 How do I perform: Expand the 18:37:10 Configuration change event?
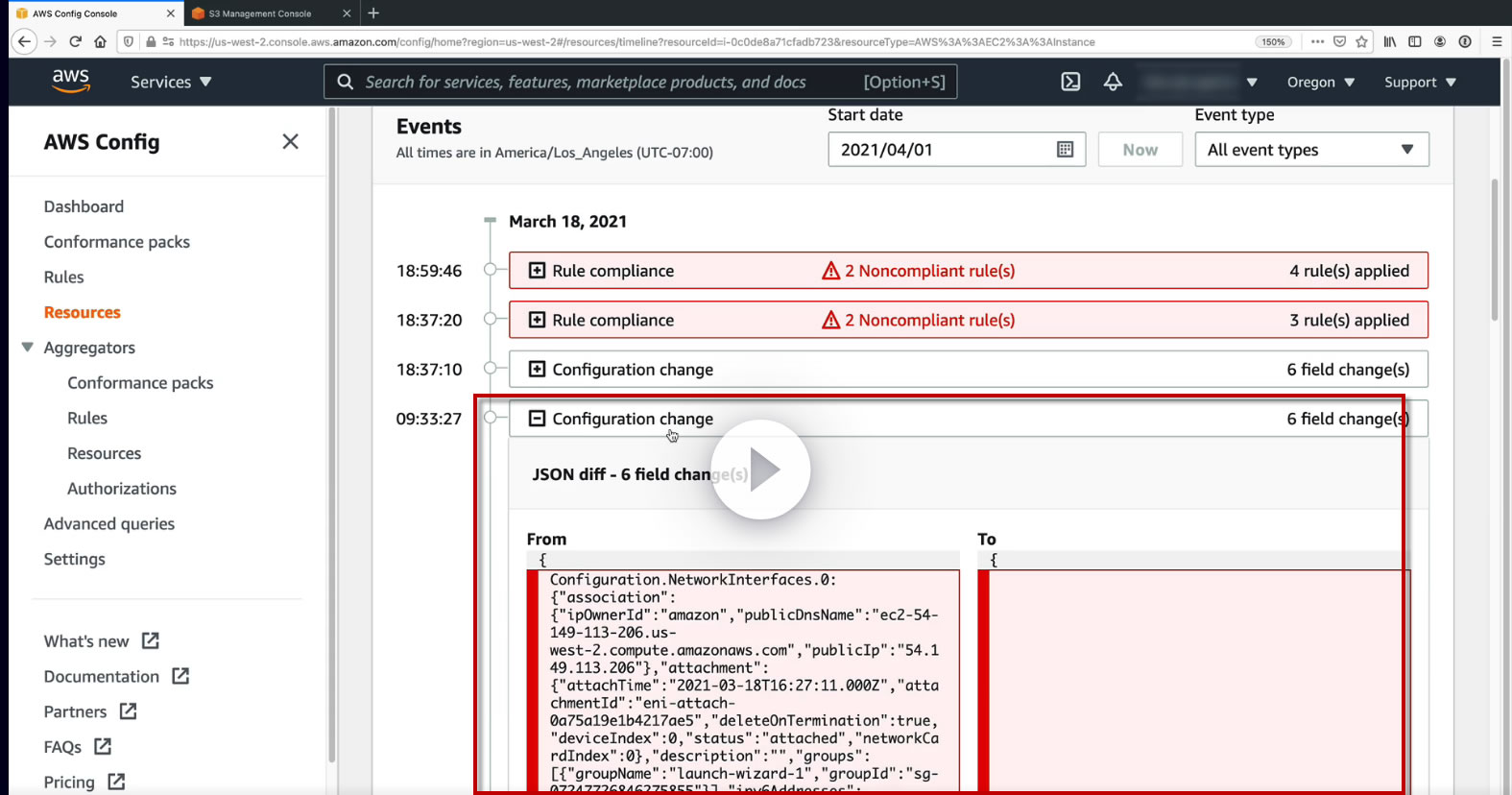pyautogui.click(x=538, y=369)
